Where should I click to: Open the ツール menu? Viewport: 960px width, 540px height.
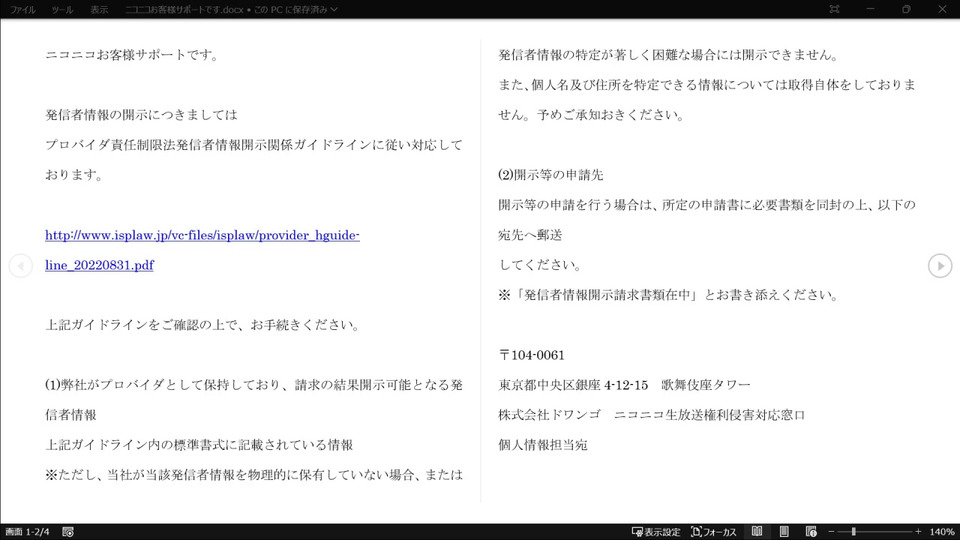coord(62,10)
